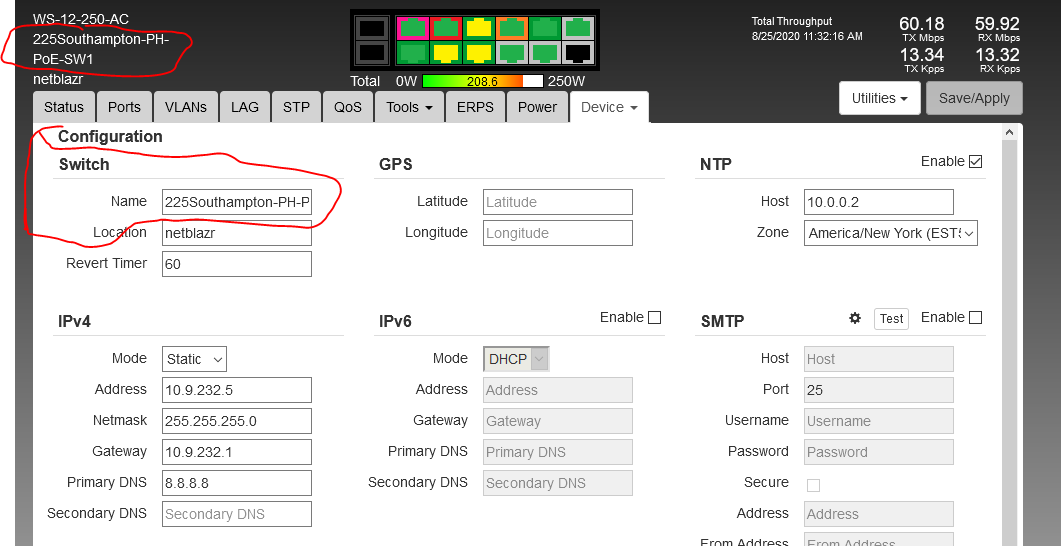The image size is (1061, 546).
Task: Open SMTP settings gear icon
Action: point(855,318)
